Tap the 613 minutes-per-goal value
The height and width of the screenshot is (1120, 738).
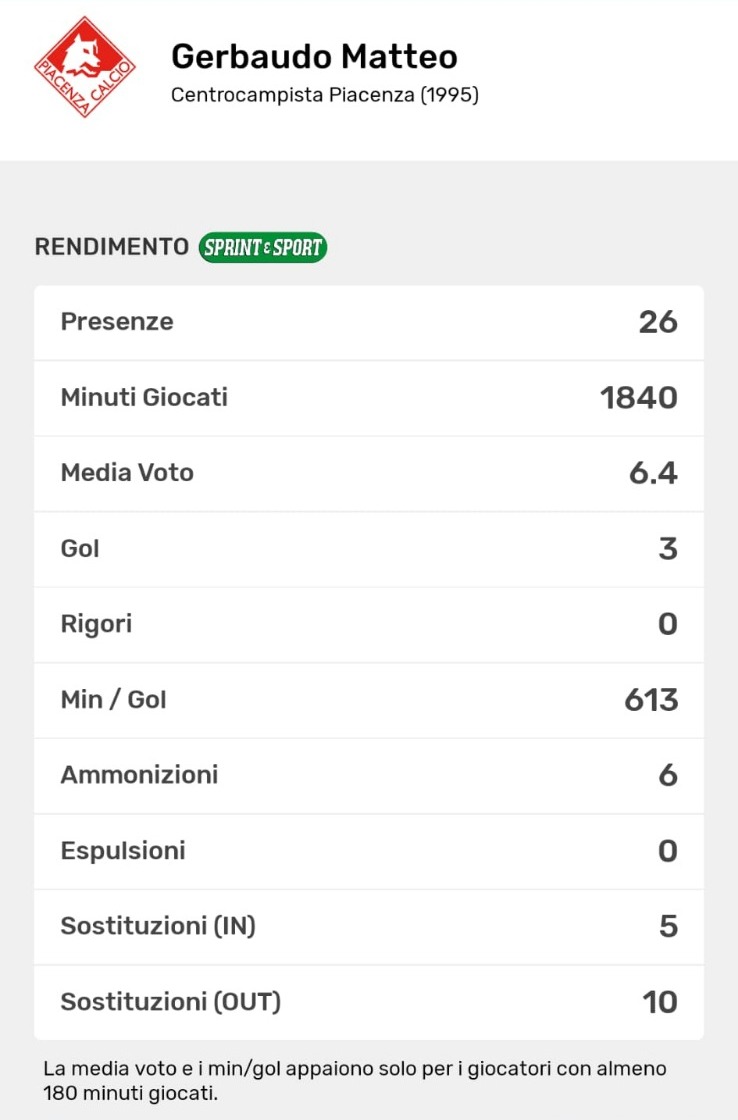[x=651, y=700]
